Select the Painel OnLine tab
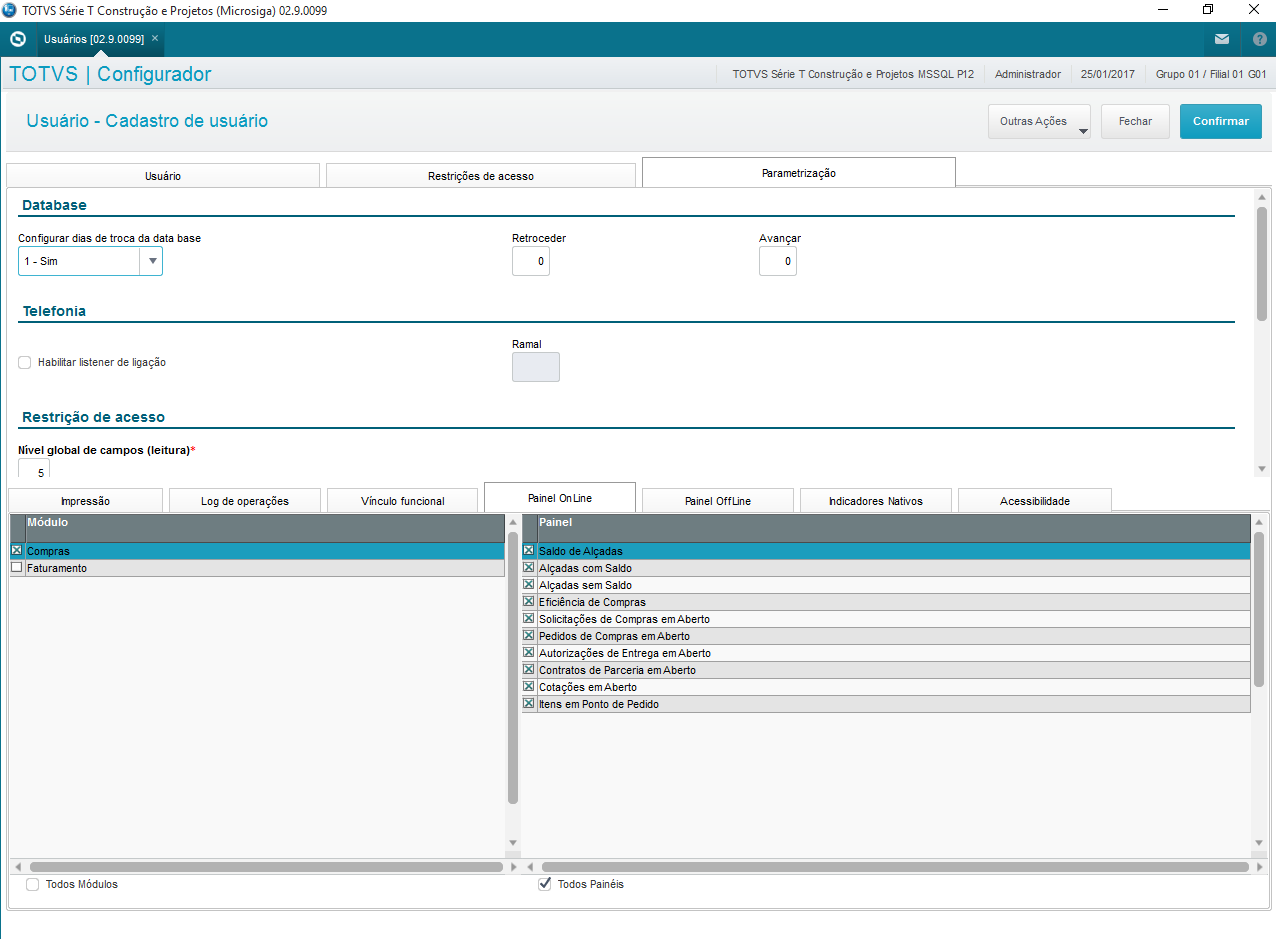Viewport: 1276px width, 939px height. point(560,497)
